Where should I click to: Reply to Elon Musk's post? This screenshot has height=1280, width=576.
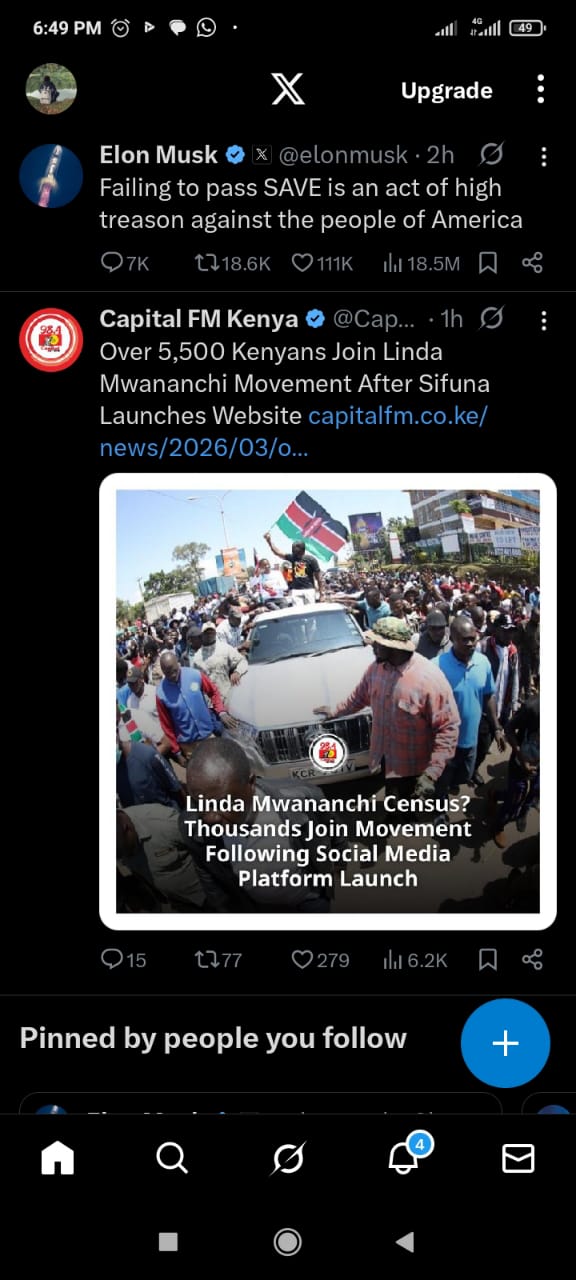click(124, 263)
